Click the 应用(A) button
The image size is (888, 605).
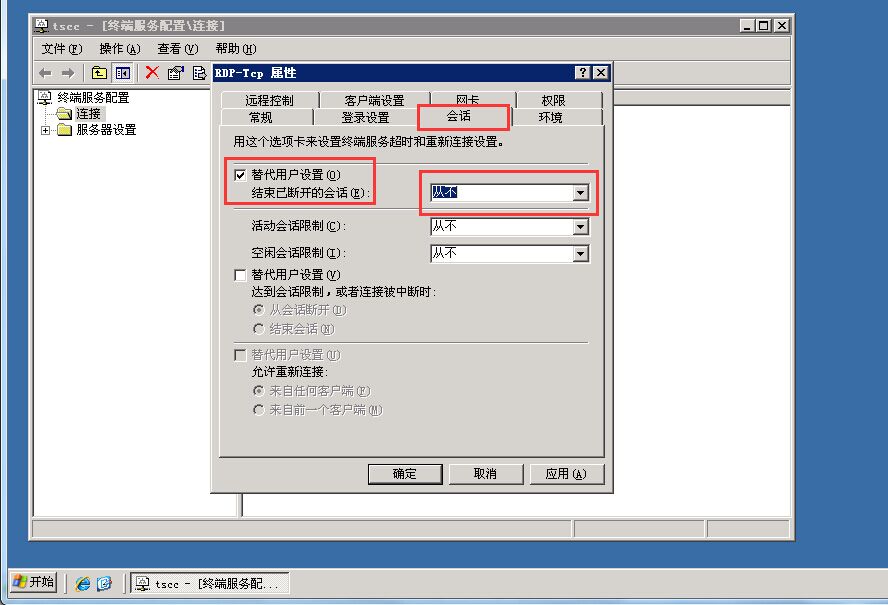(x=566, y=474)
